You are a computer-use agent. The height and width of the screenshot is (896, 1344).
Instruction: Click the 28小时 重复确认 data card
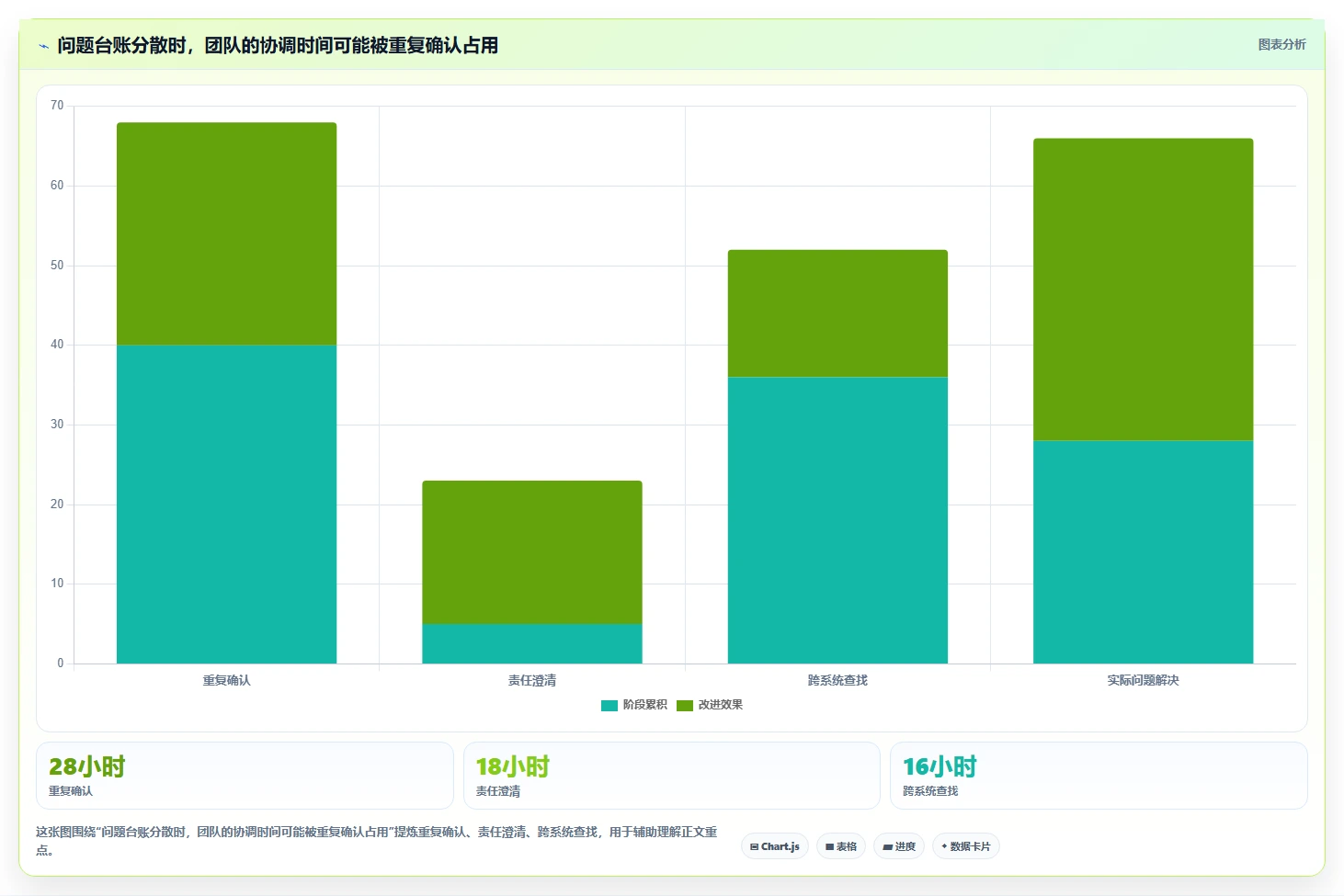pos(245,776)
